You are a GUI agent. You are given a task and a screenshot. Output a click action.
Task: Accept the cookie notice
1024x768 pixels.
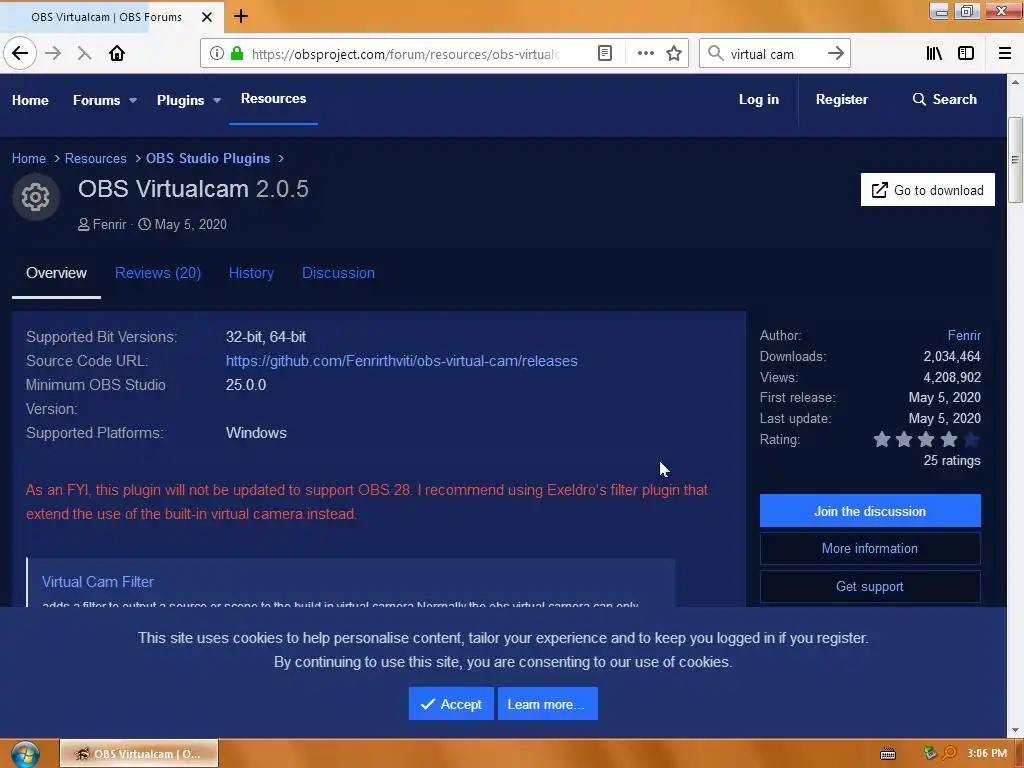click(x=451, y=704)
